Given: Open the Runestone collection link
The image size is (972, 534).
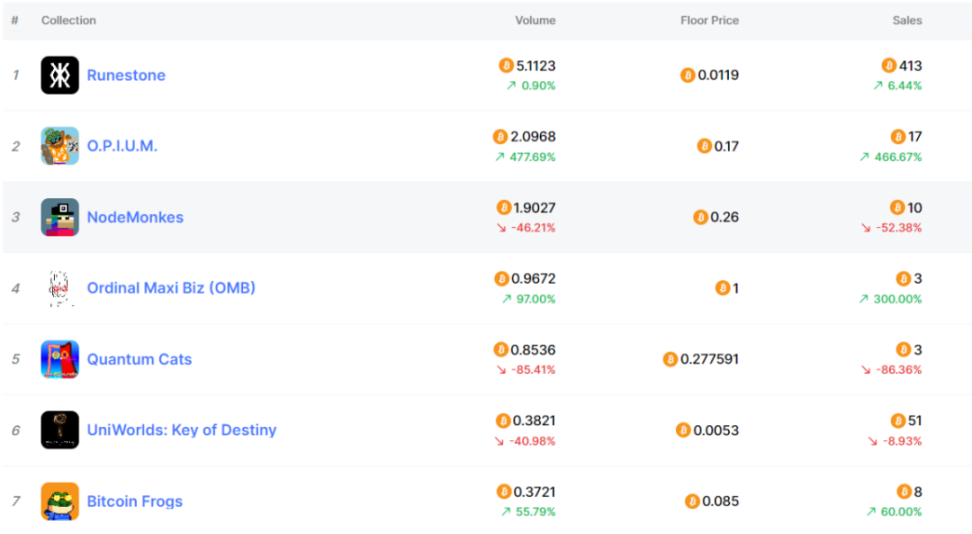Looking at the screenshot, I should 126,75.
